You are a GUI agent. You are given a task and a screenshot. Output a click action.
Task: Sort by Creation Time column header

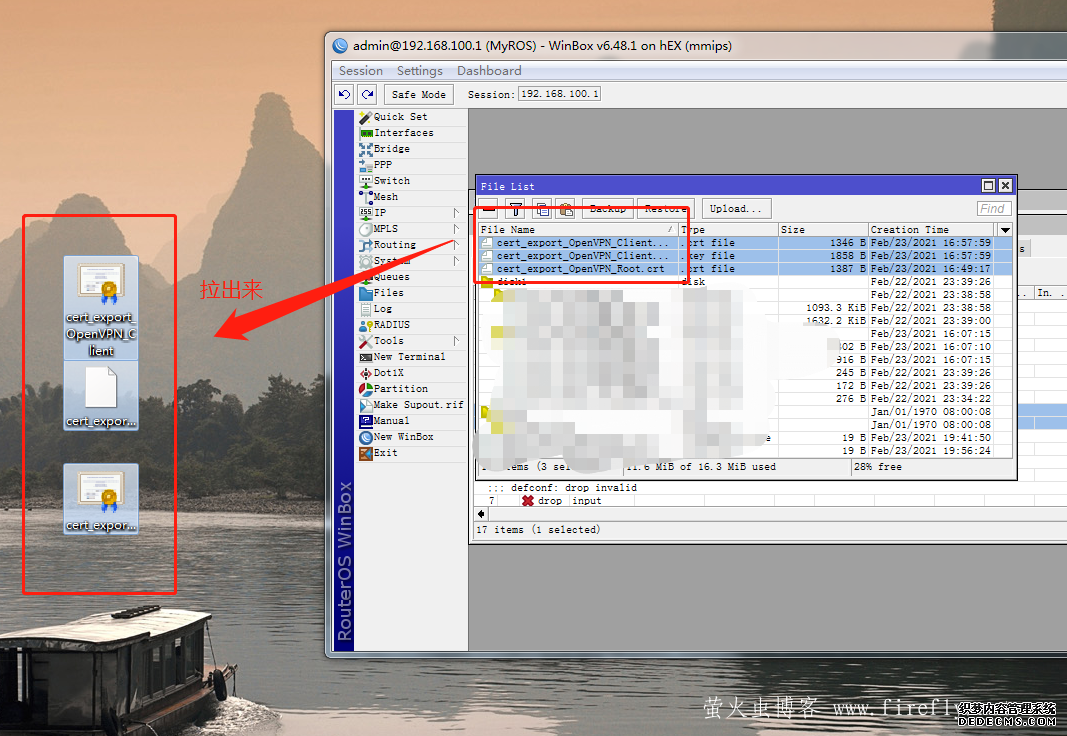click(x=932, y=230)
